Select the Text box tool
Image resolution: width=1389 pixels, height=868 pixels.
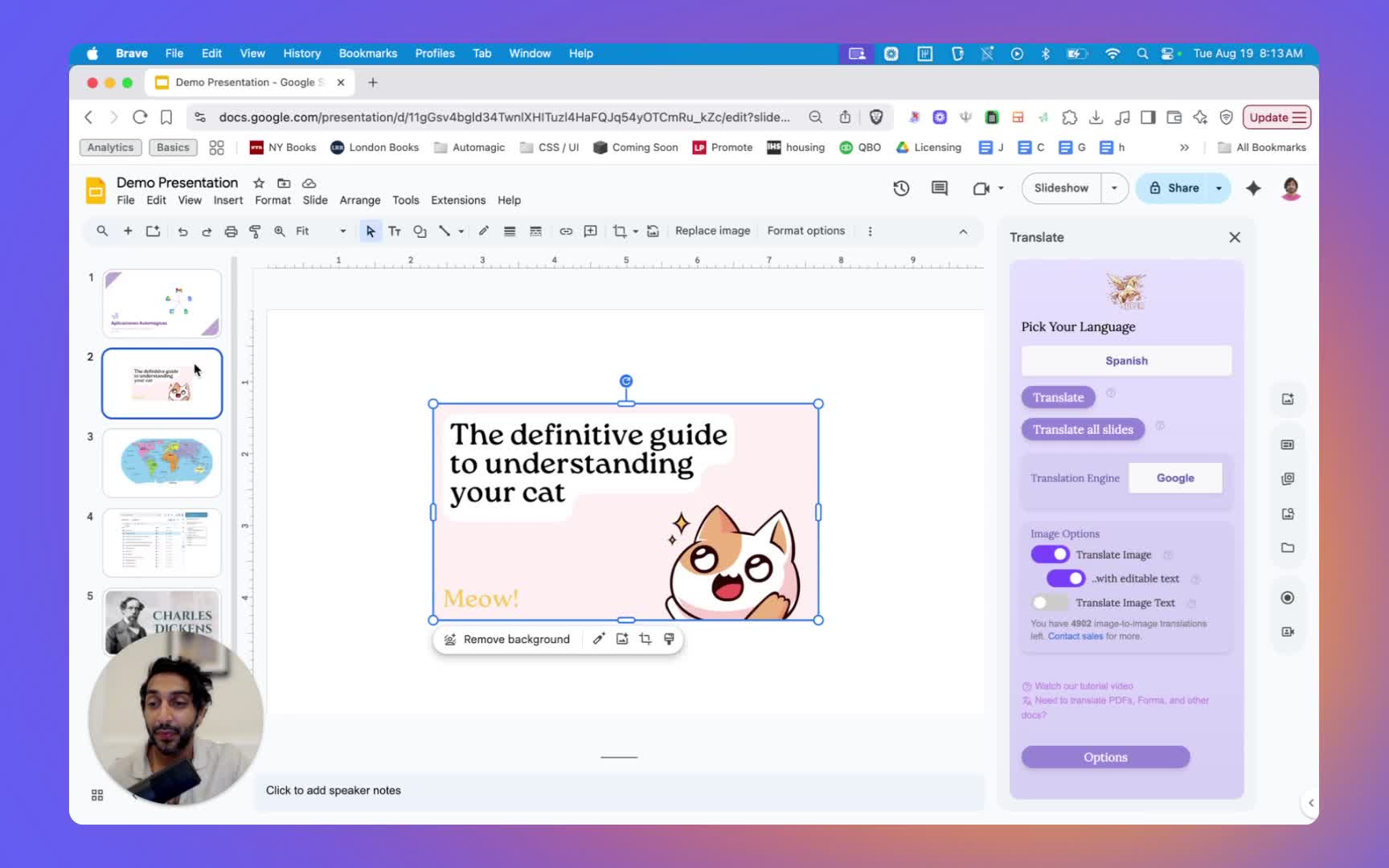coord(395,231)
